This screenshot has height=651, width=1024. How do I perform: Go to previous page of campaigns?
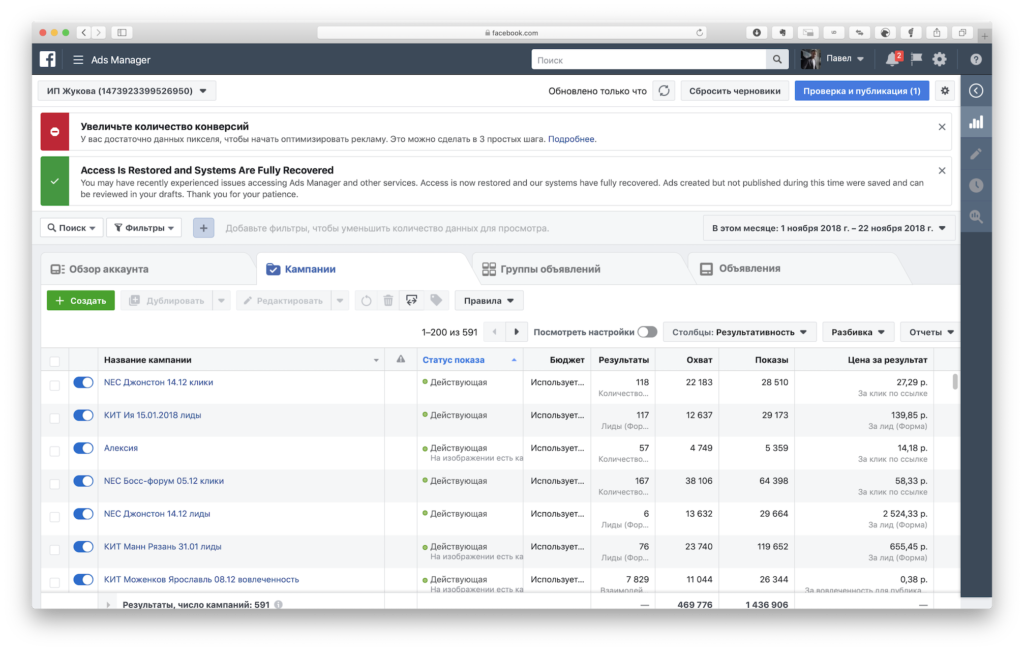[494, 332]
